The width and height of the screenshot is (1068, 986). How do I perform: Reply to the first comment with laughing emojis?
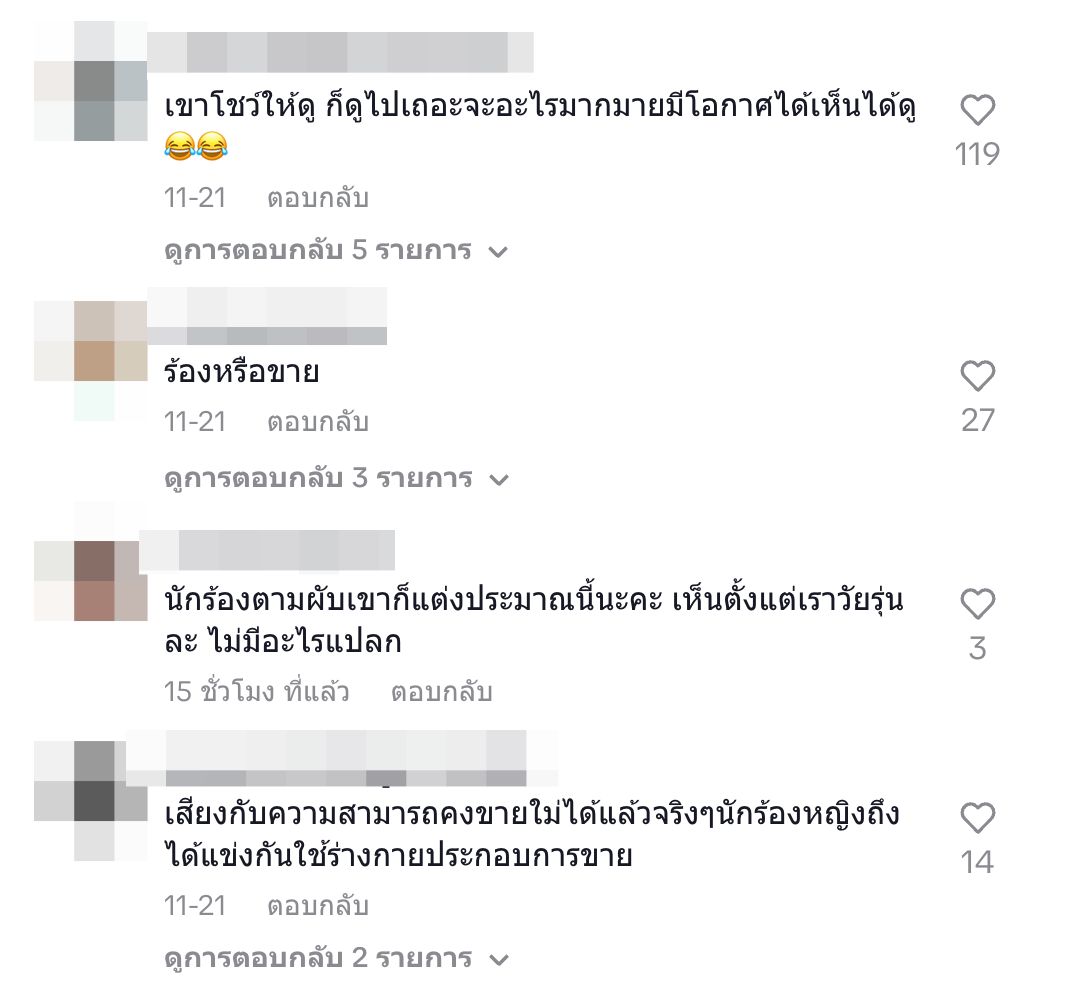coord(317,198)
